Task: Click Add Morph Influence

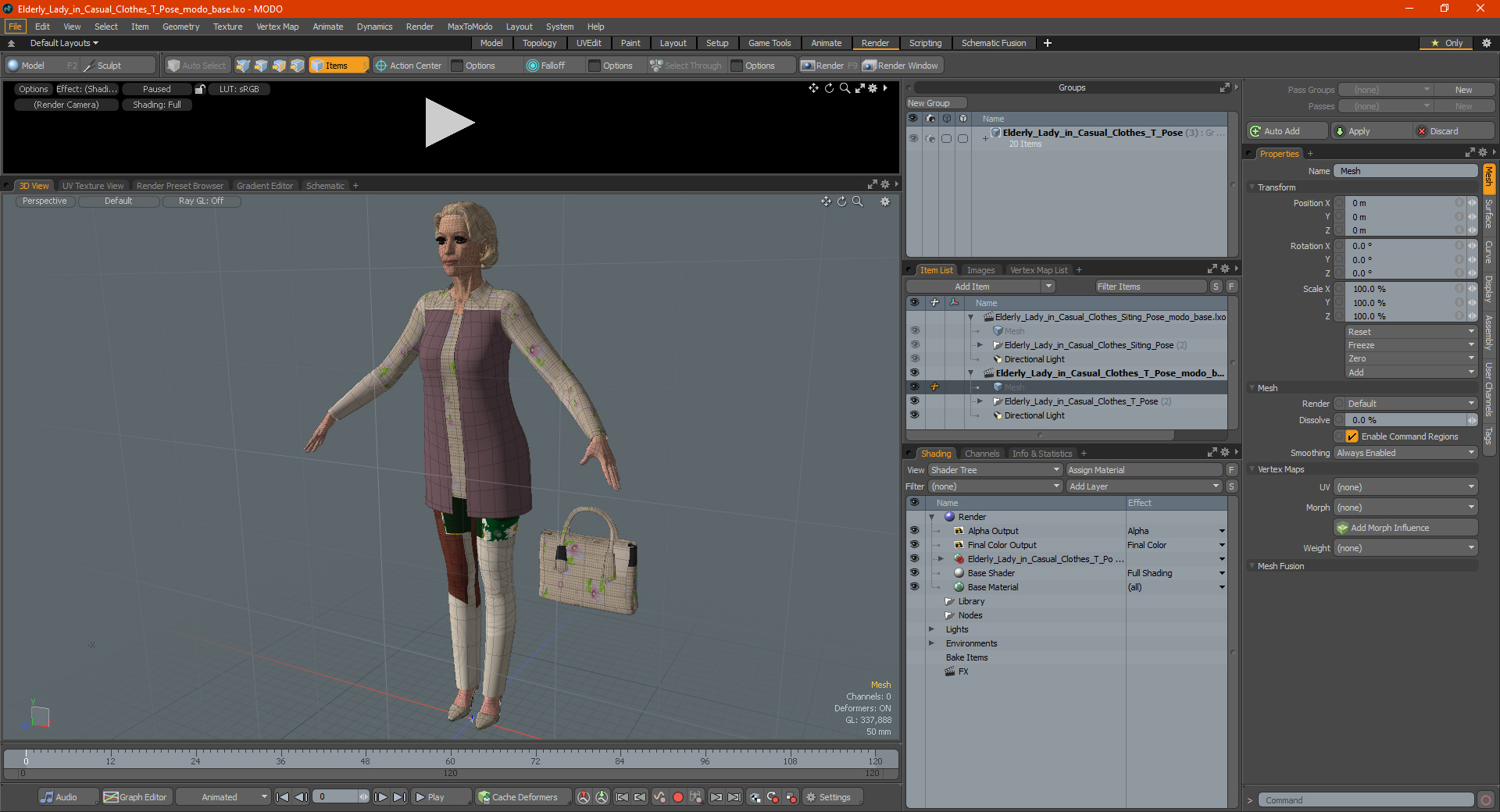Action: pos(1405,528)
